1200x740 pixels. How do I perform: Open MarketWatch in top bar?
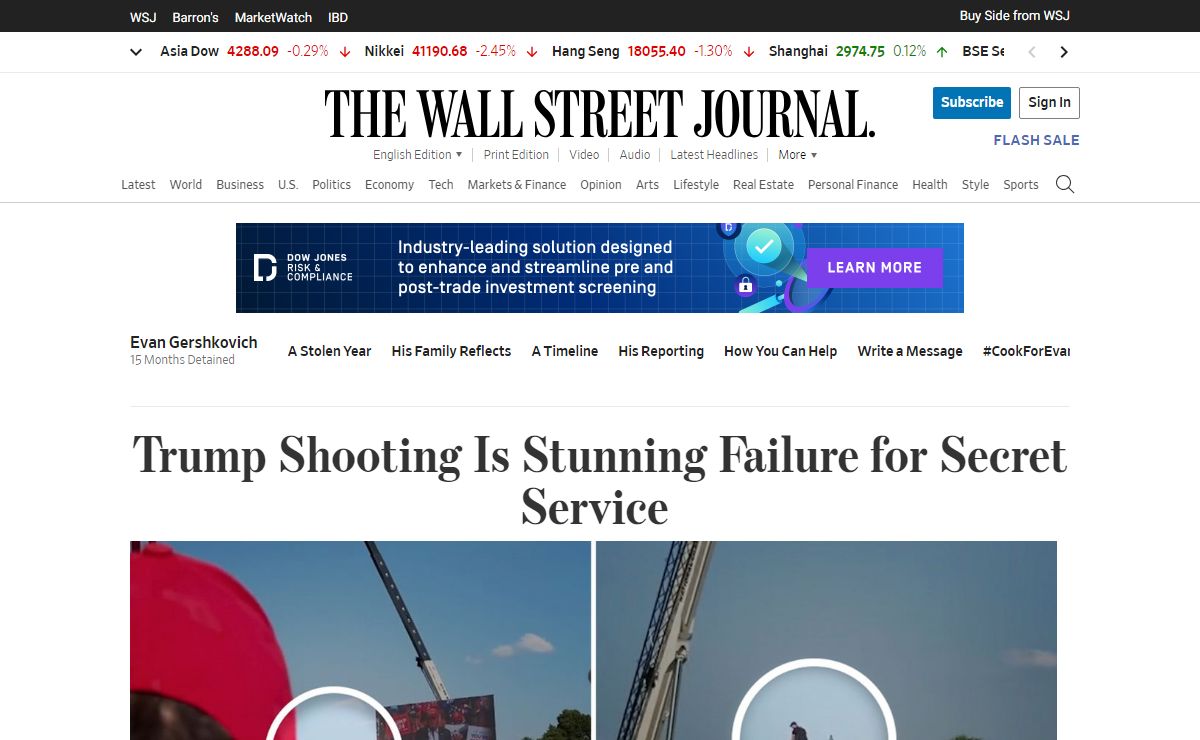(273, 17)
